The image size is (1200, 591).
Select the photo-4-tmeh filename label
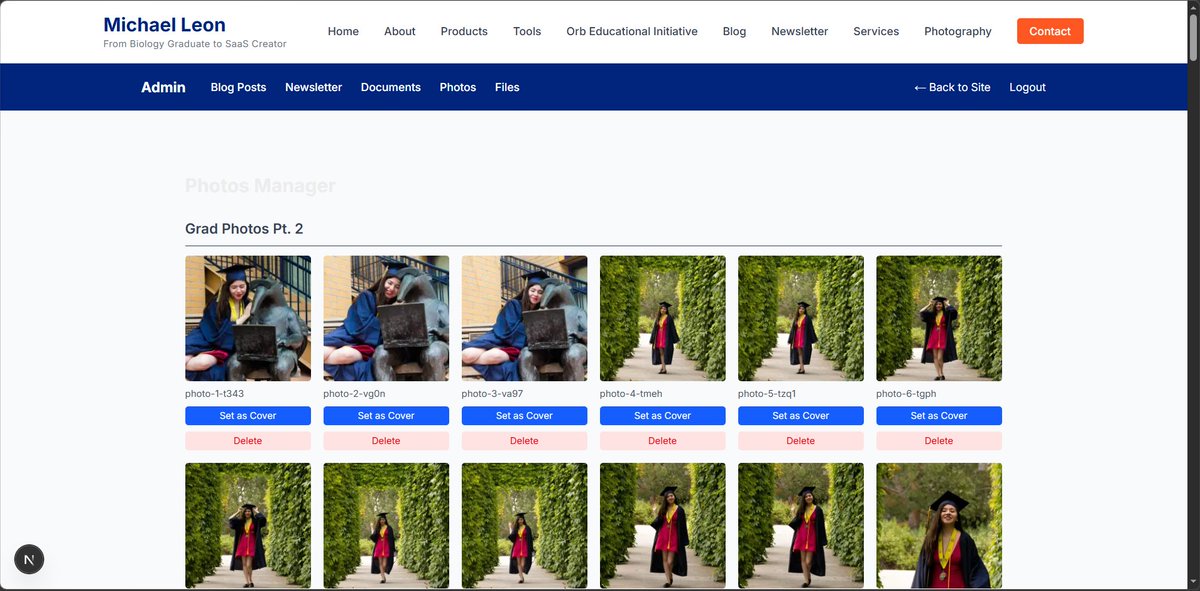click(x=631, y=394)
